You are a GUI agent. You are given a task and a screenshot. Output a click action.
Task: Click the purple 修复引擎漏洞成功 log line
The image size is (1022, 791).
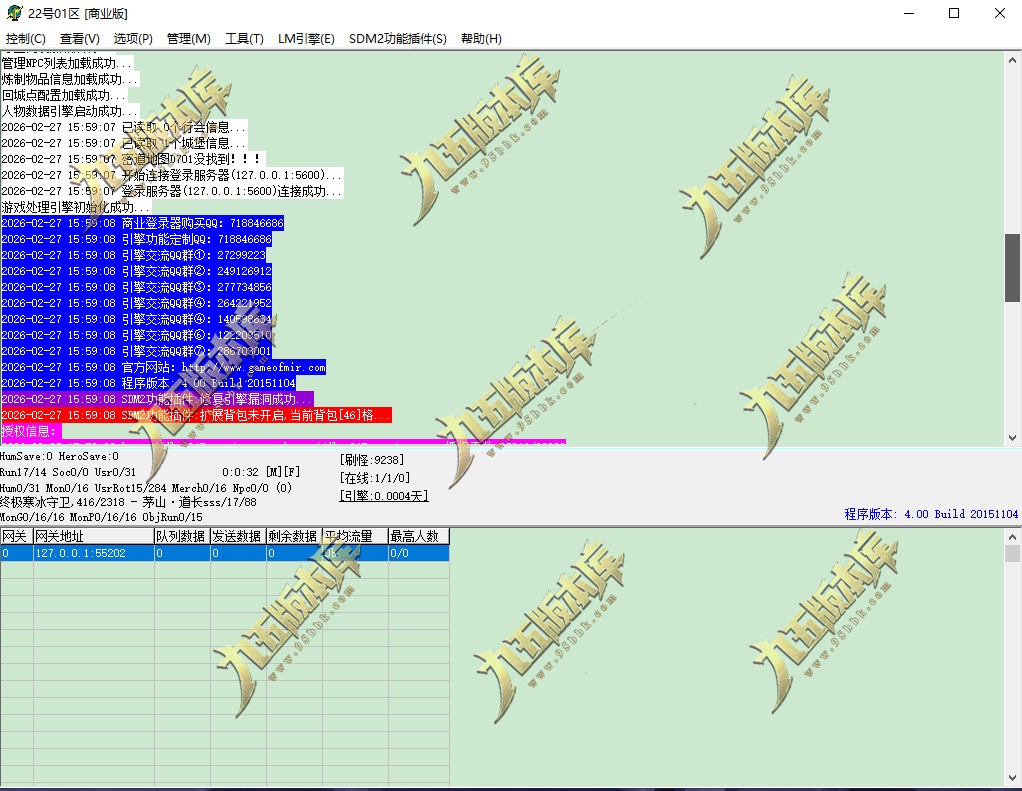(157, 399)
